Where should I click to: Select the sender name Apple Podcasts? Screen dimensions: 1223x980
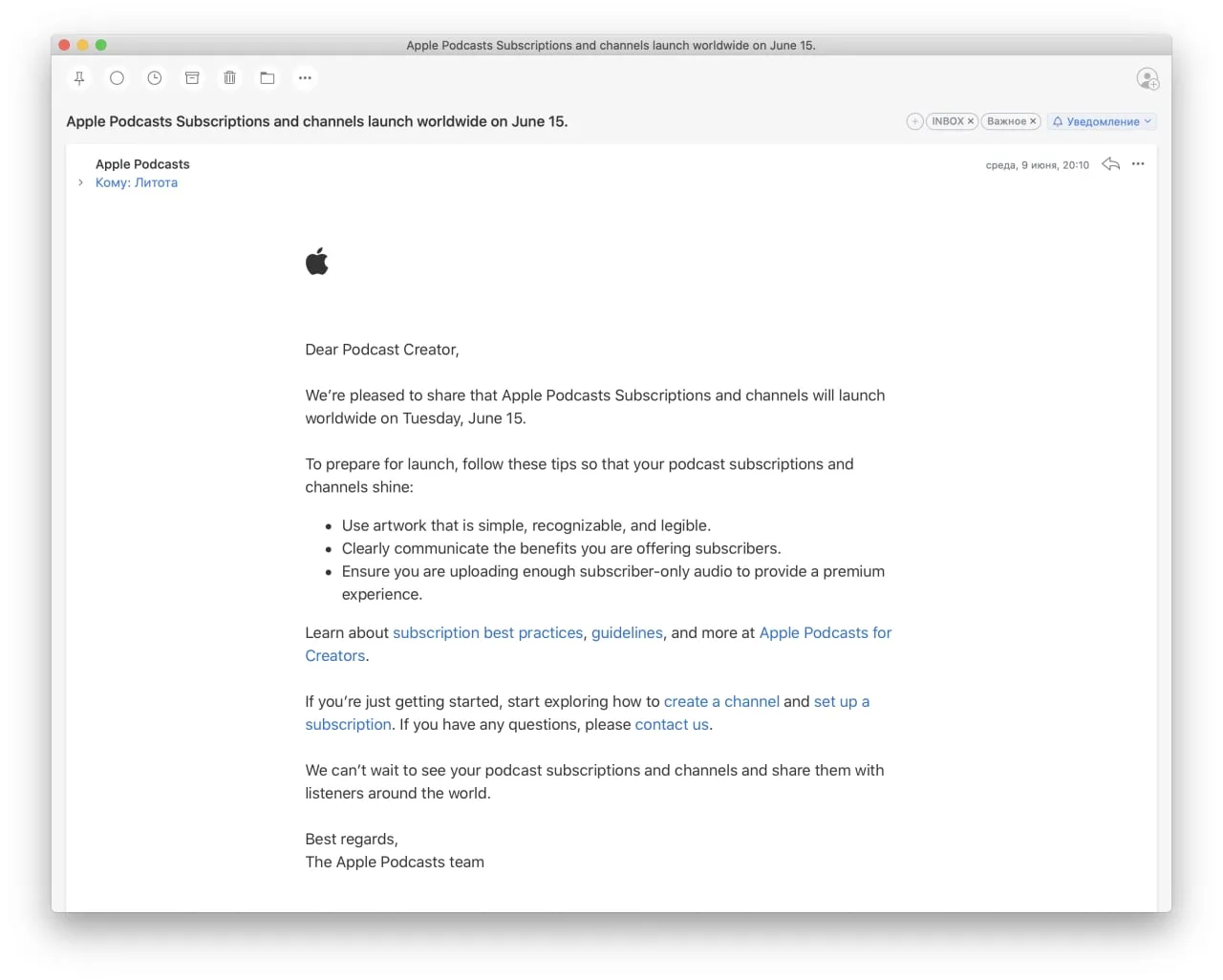[x=142, y=164]
